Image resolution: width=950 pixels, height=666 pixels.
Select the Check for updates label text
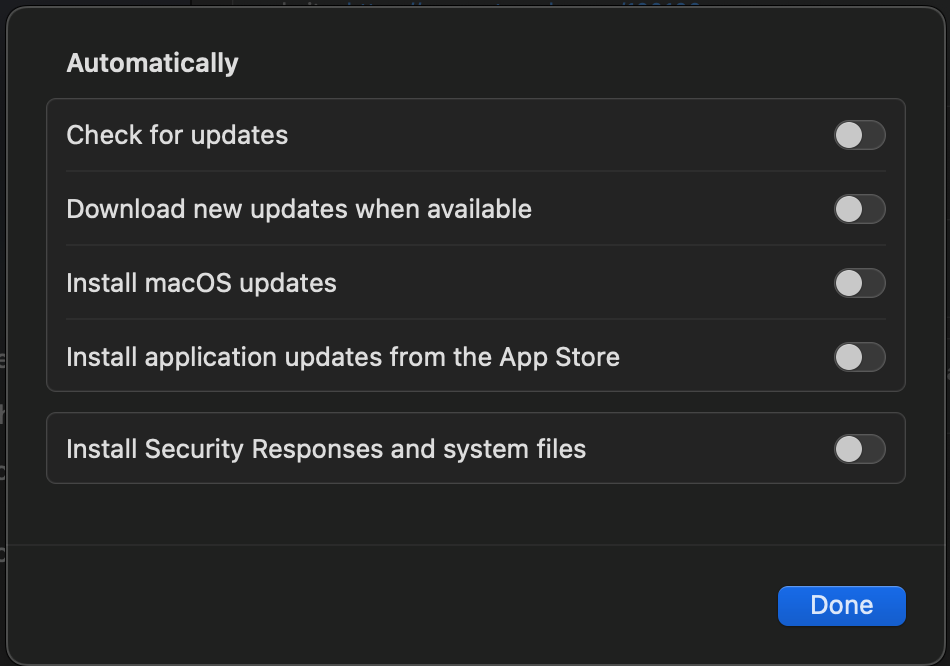pyautogui.click(x=177, y=136)
